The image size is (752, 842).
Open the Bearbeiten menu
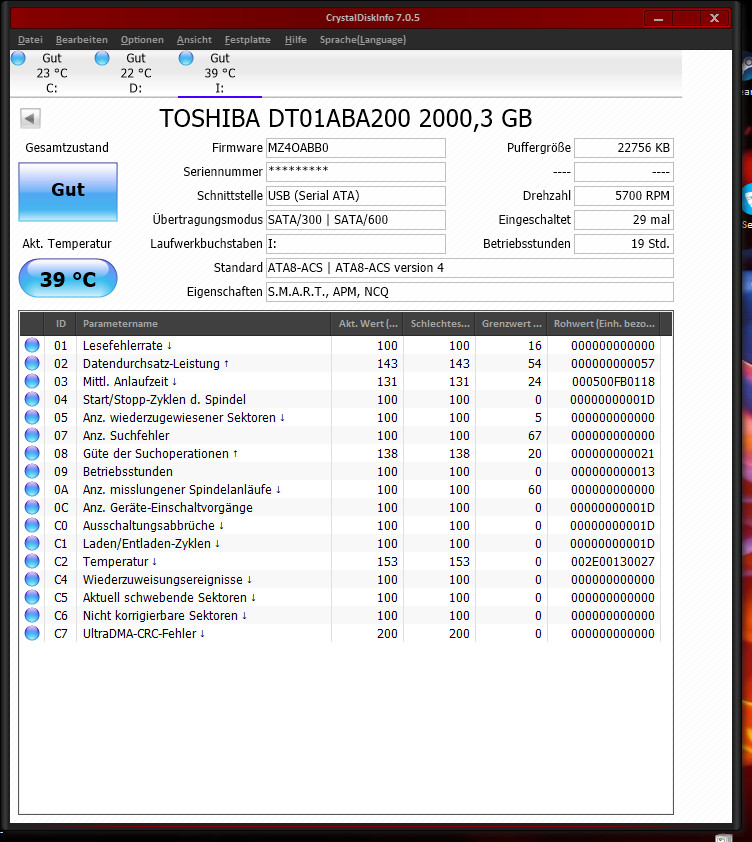[x=82, y=40]
